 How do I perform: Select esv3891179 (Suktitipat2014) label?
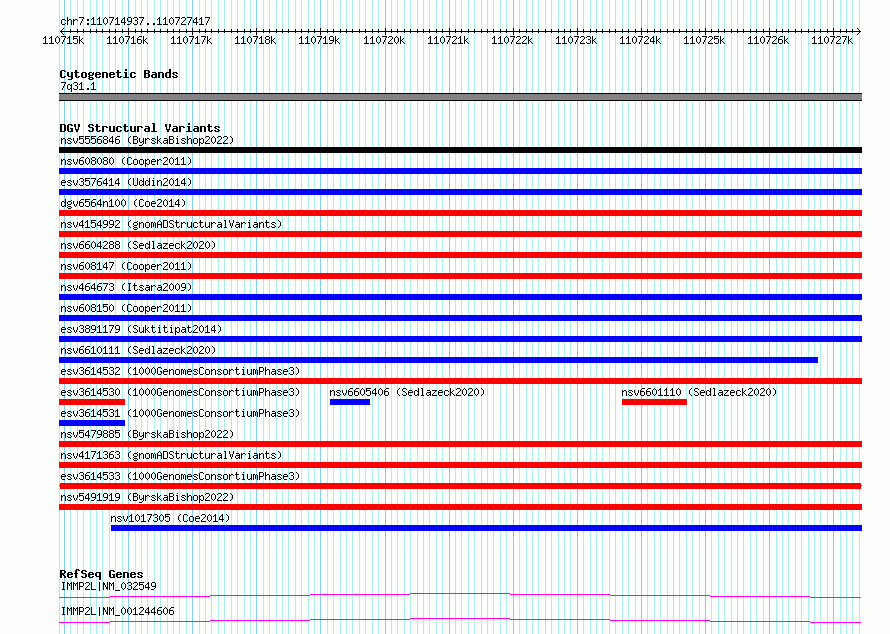[x=141, y=329]
